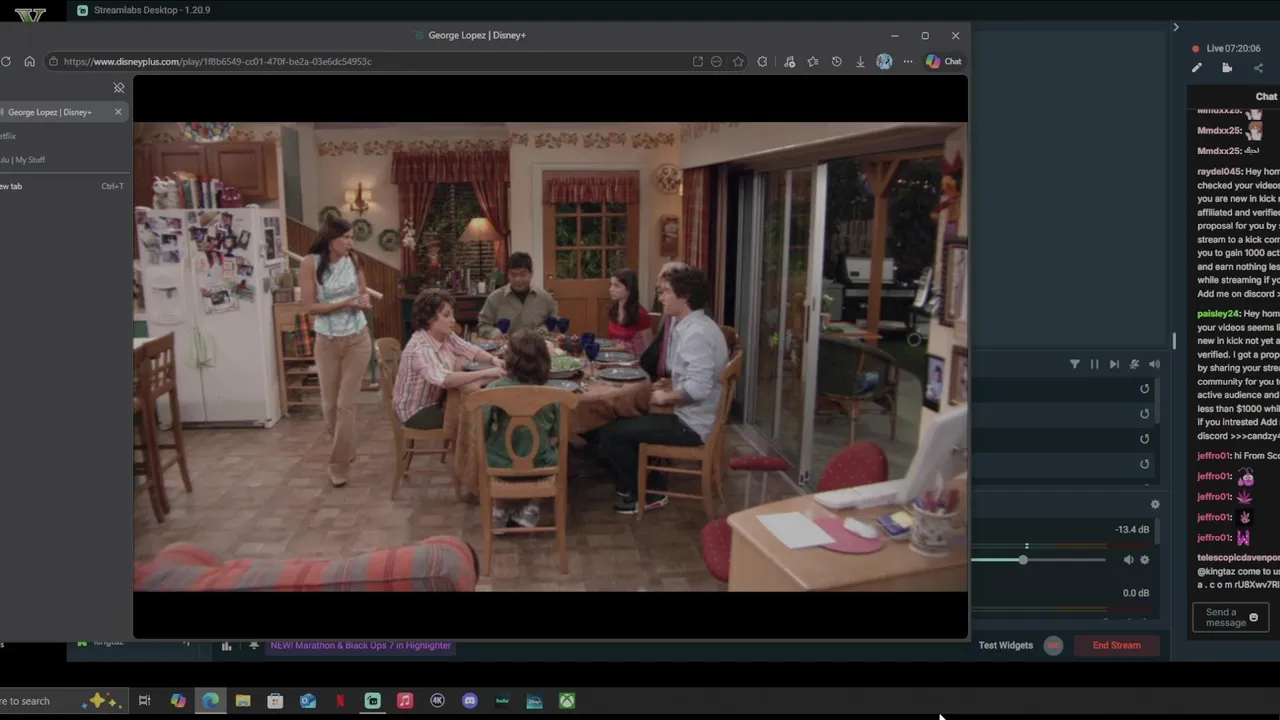Open Windows Task View
1280x720 pixels.
coord(145,701)
